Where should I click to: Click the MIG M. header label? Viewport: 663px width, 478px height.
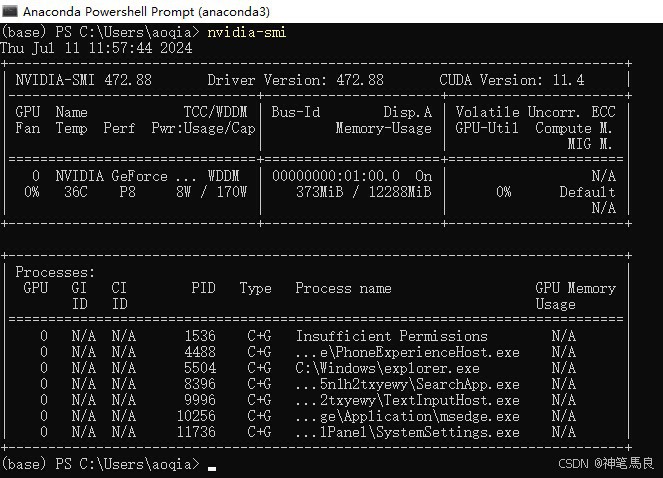click(x=589, y=144)
